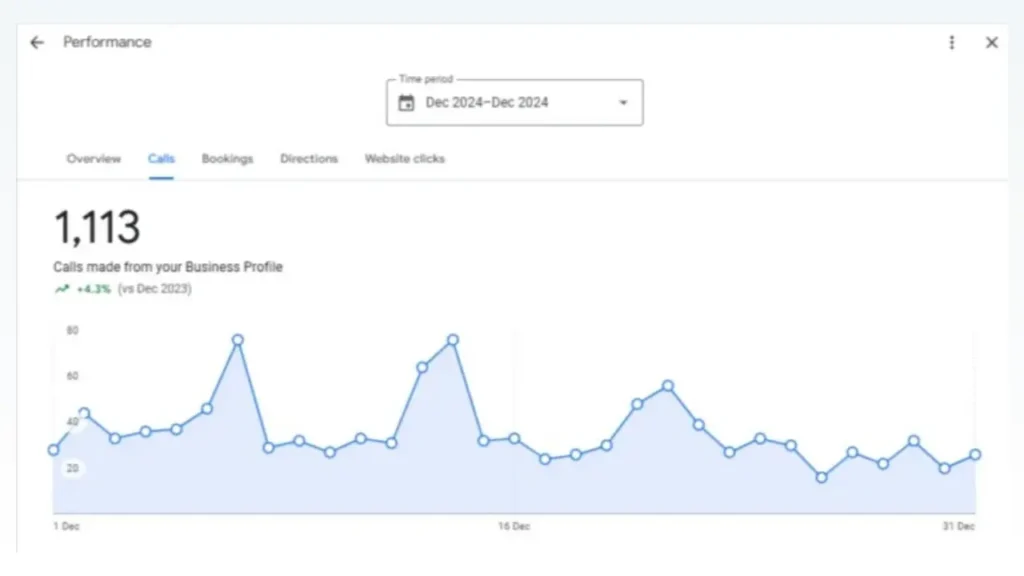This screenshot has height=576, width=1024.
Task: Open the three-dot more options menu
Action: [x=952, y=42]
